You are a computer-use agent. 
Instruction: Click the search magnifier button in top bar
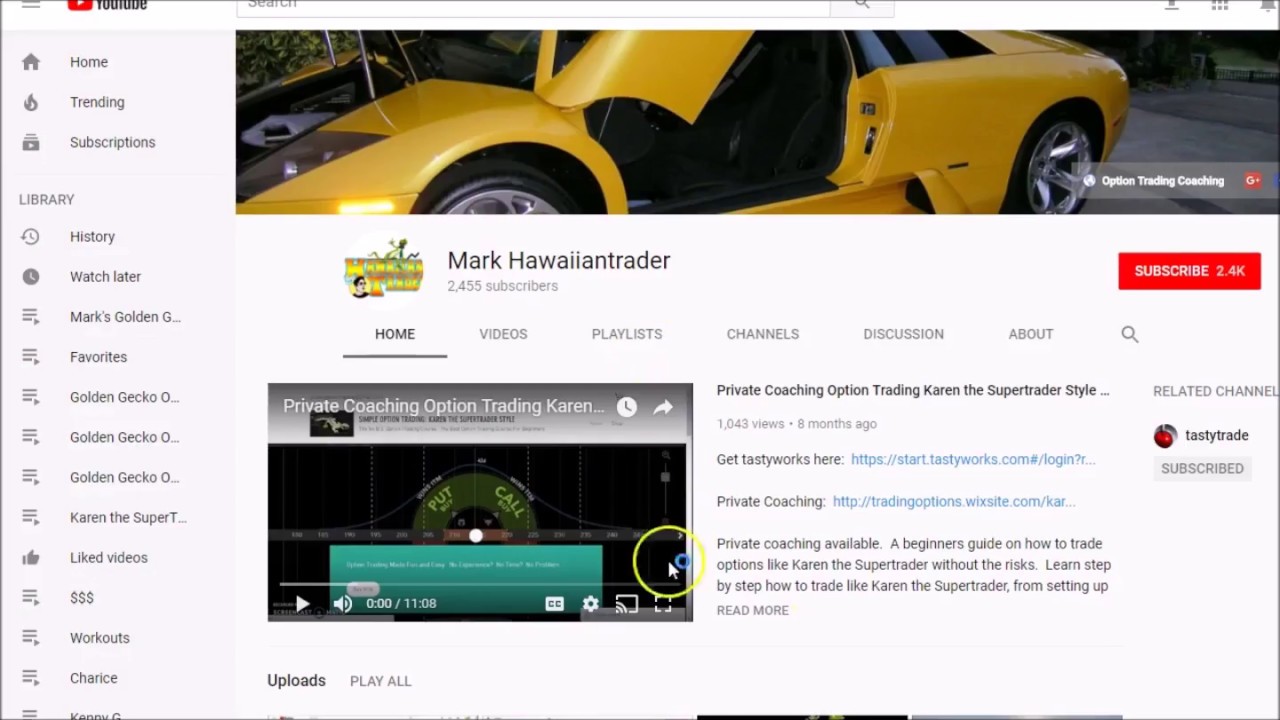[x=862, y=5]
